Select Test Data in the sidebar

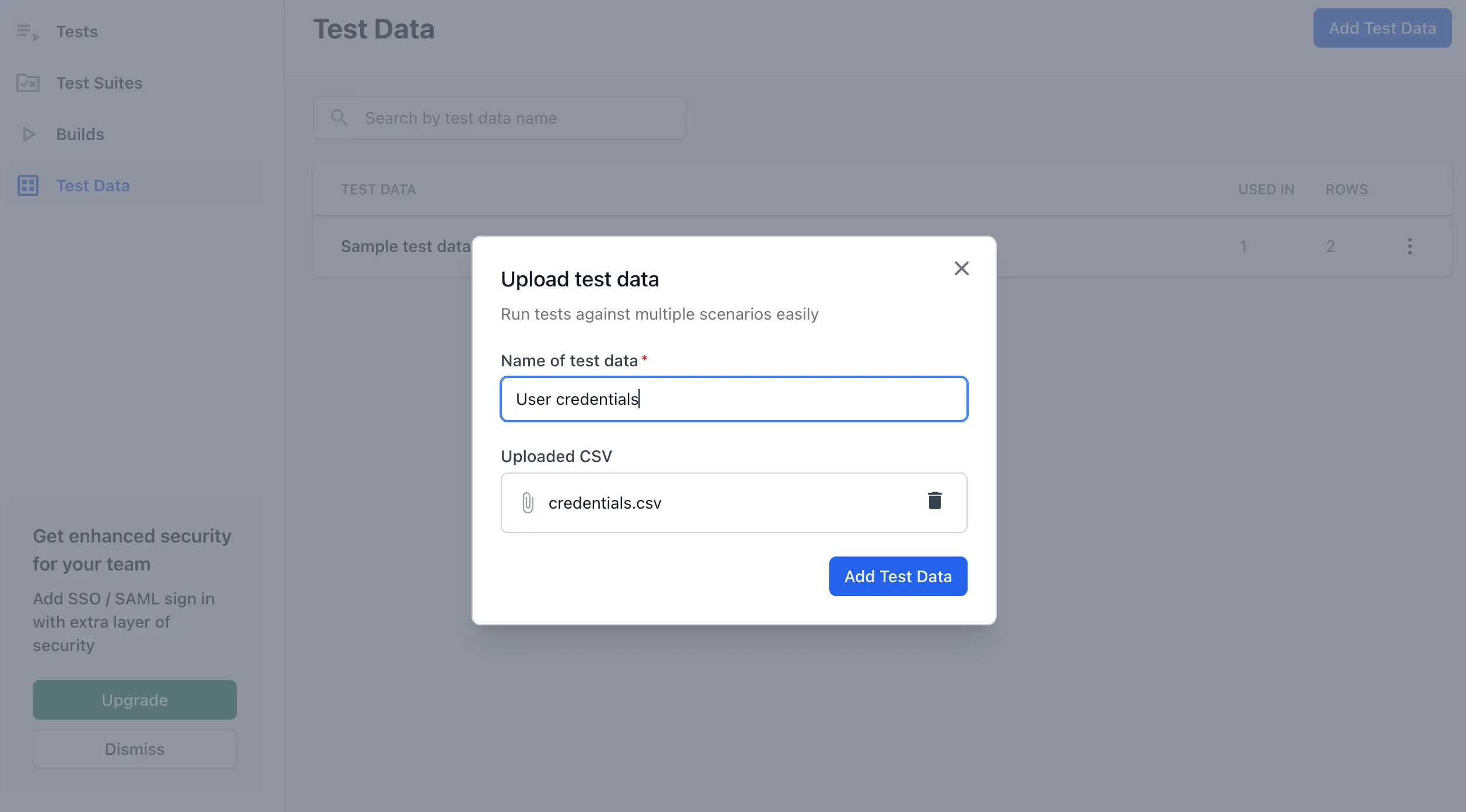pyautogui.click(x=93, y=186)
